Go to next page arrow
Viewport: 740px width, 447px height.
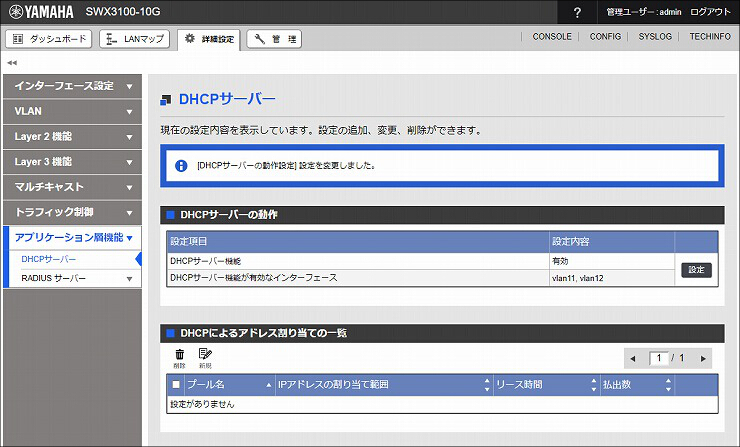tap(703, 358)
